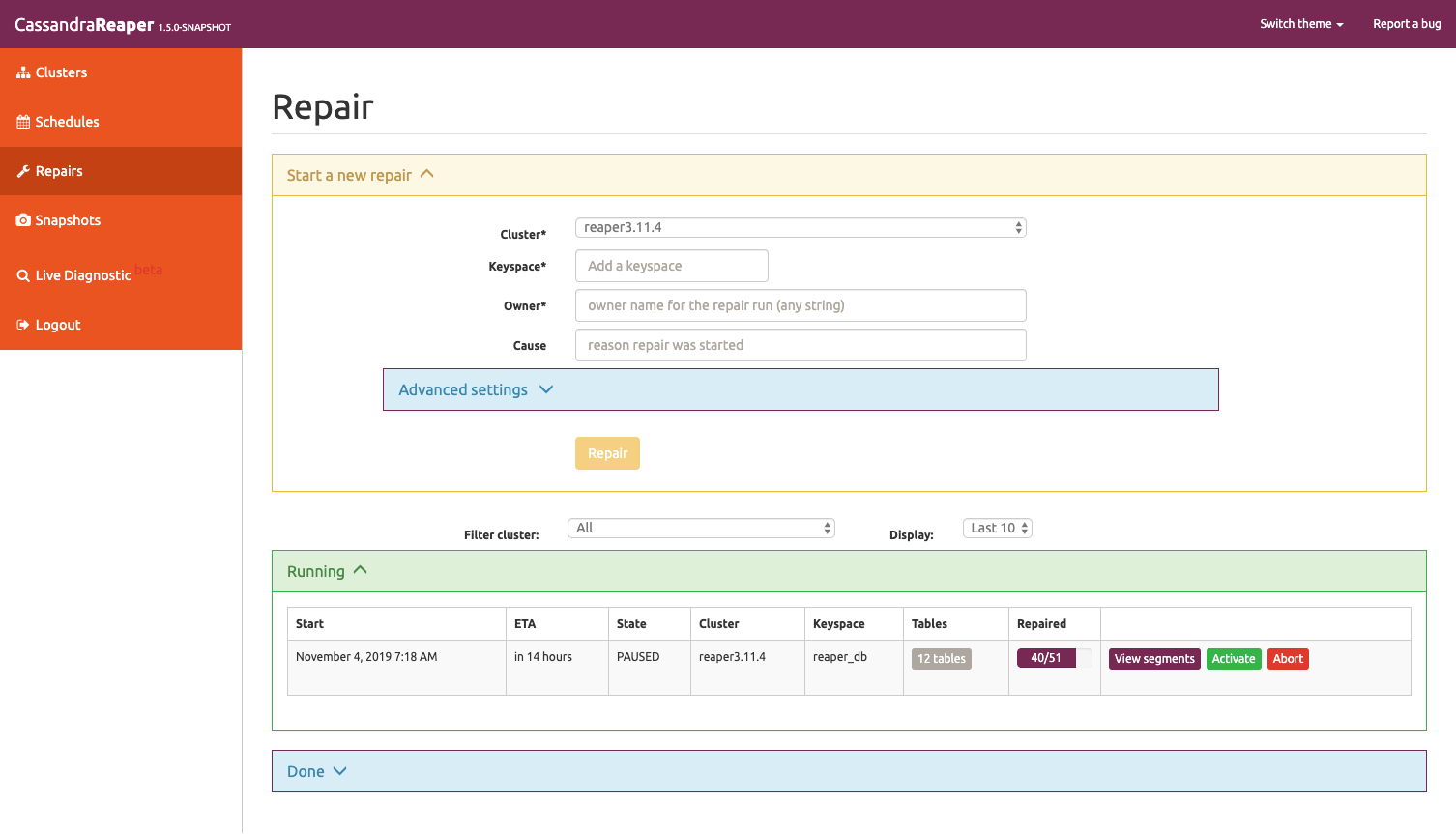The image size is (1456, 834).
Task: Click the 40/51 repaired progress bar
Action: 1055,658
